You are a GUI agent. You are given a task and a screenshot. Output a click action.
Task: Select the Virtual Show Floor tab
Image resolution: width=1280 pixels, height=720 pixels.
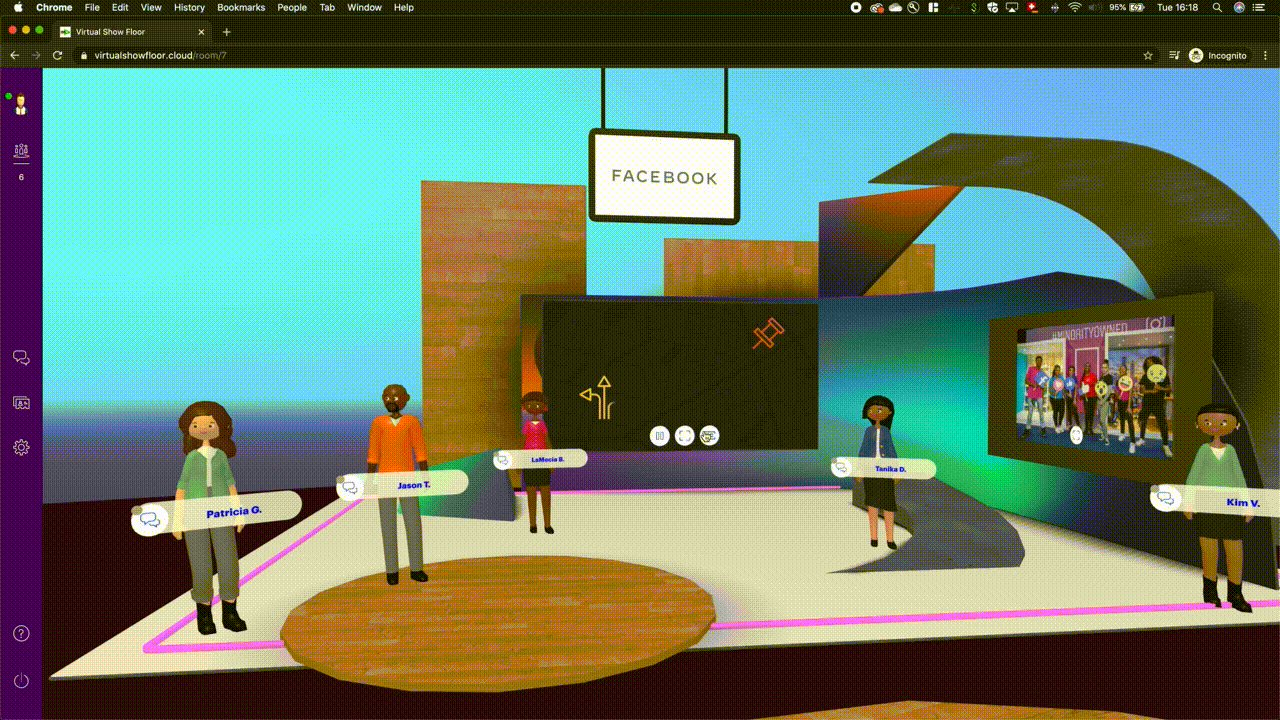pyautogui.click(x=130, y=32)
